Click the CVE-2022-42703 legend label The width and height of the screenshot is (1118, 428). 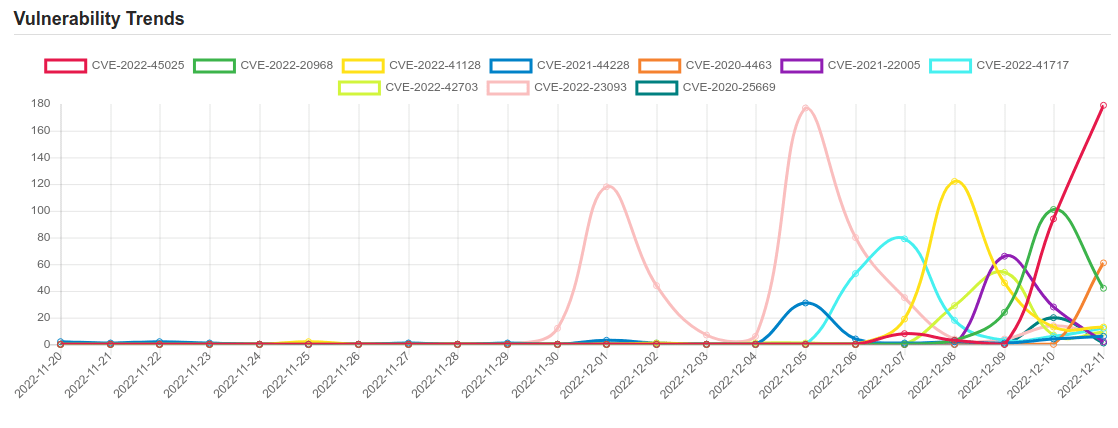(x=431, y=88)
